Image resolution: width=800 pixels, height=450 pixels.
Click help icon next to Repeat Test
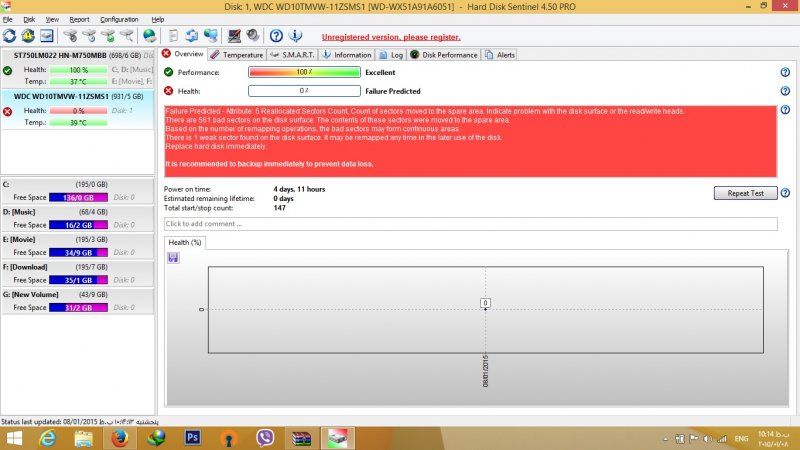pos(785,193)
